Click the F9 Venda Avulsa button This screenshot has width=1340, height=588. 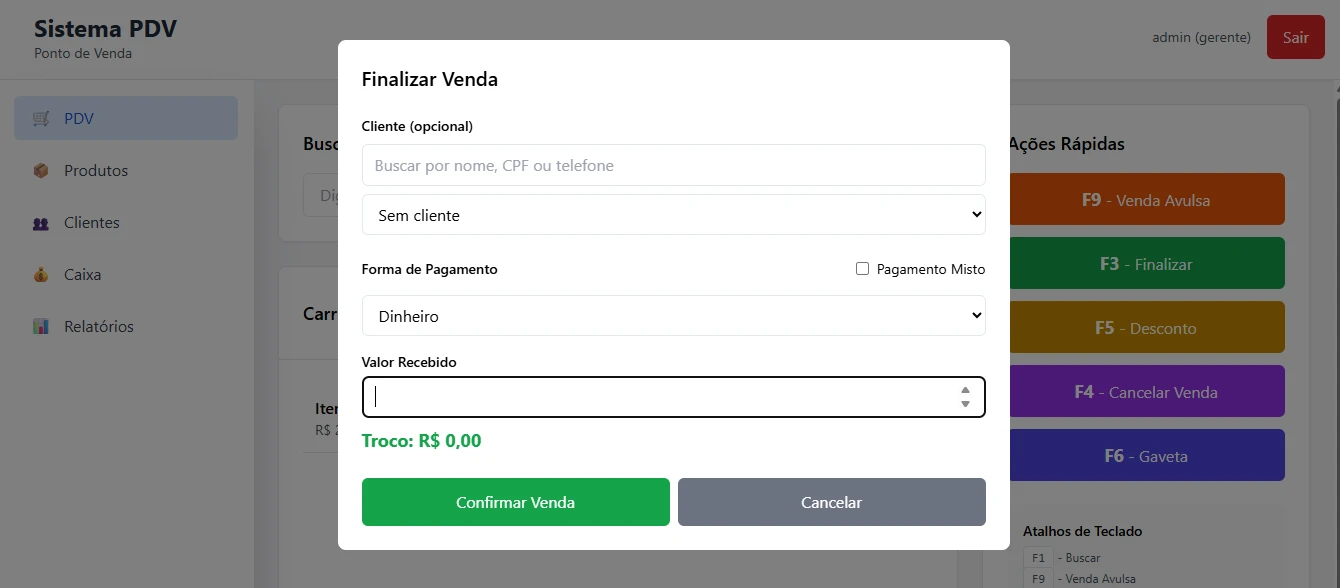click(x=1146, y=200)
